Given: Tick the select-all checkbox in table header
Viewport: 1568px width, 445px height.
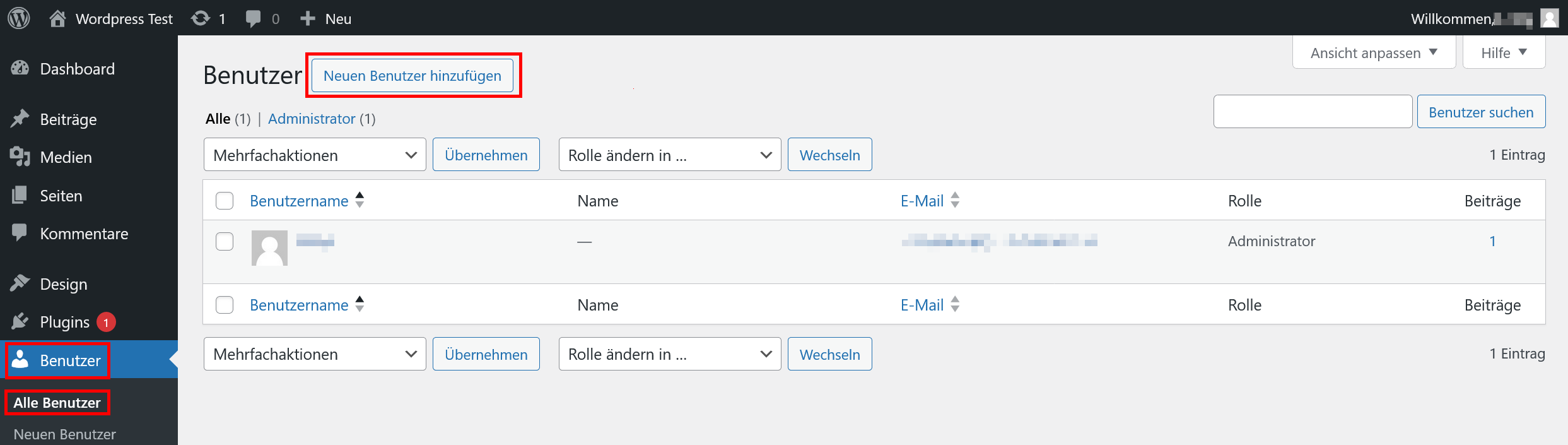Looking at the screenshot, I should coord(225,201).
